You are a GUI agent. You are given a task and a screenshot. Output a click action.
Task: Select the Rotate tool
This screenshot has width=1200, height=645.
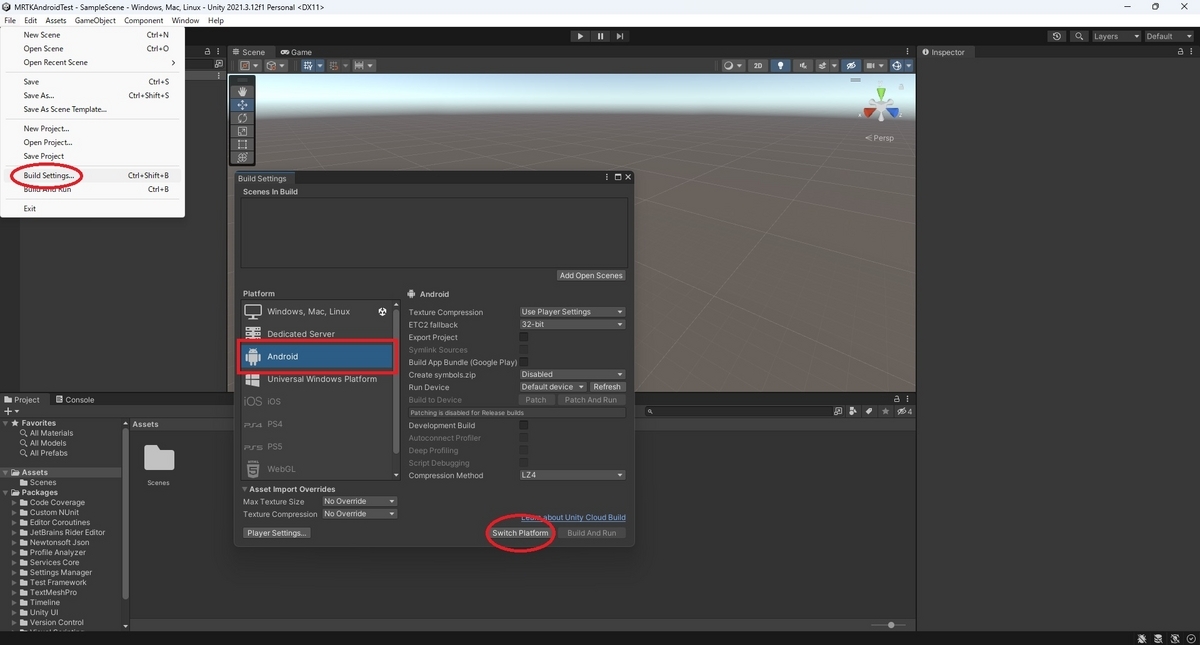[x=241, y=118]
